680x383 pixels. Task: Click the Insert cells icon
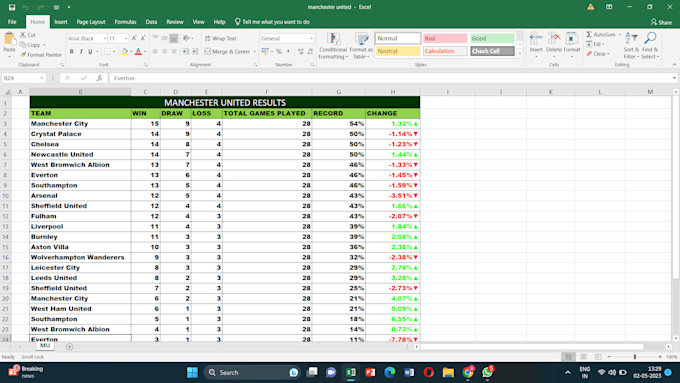coord(536,40)
